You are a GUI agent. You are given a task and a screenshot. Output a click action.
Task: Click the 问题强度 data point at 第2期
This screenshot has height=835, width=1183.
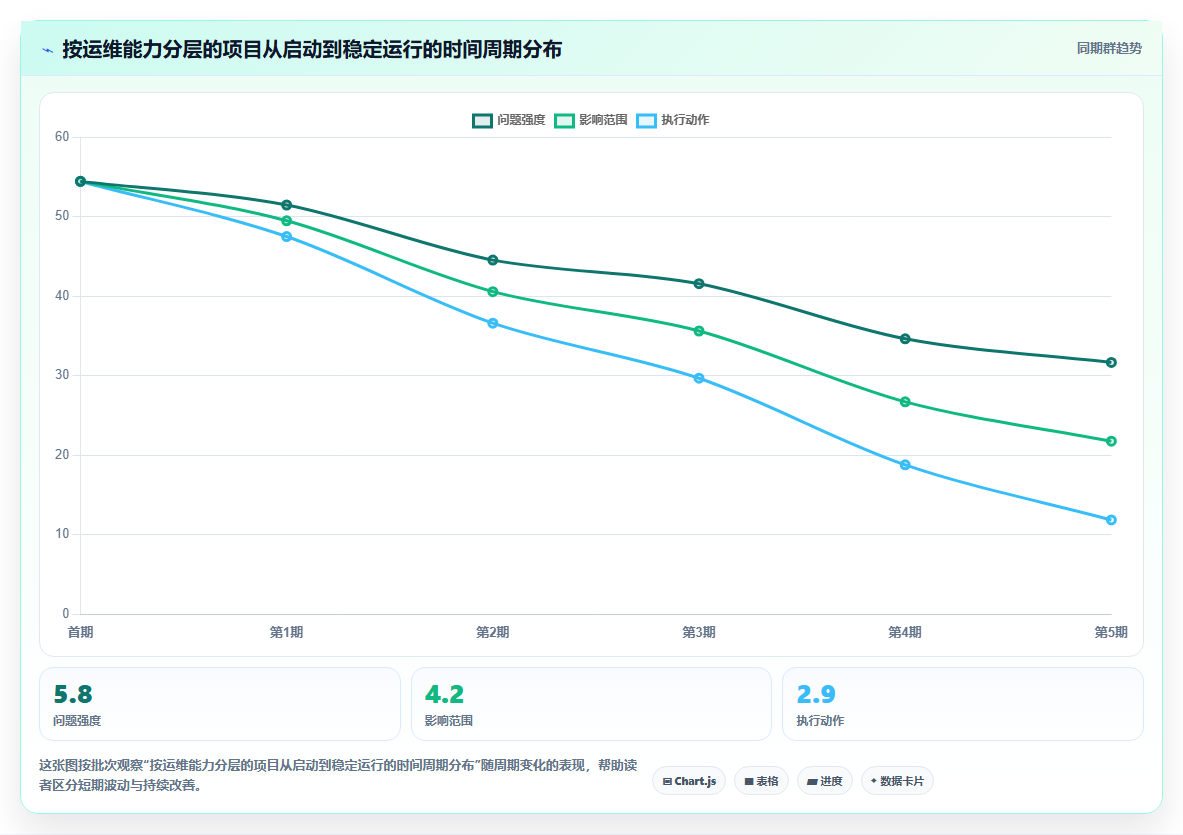pyautogui.click(x=493, y=260)
